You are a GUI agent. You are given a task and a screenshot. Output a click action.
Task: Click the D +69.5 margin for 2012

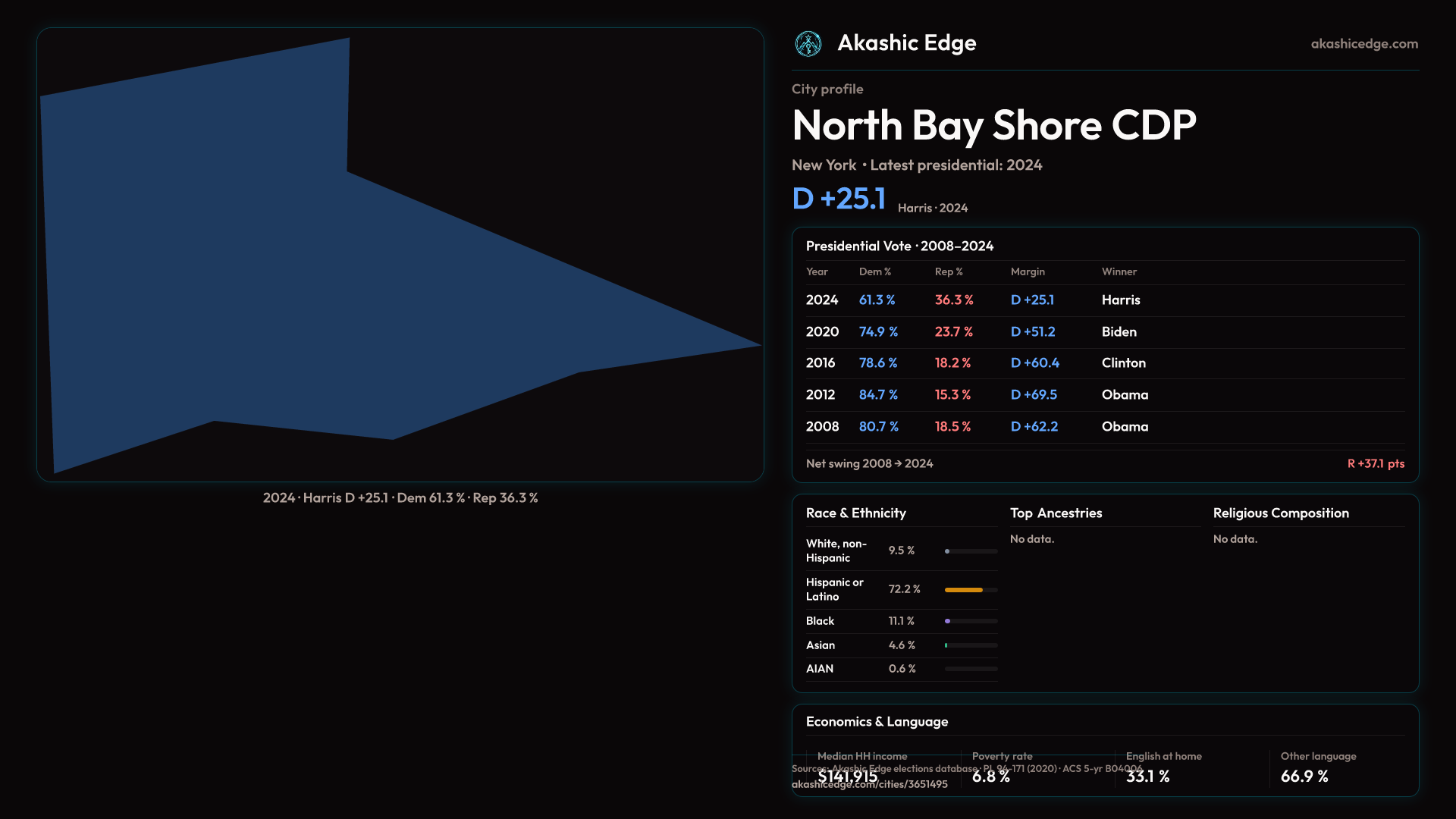pyautogui.click(x=1033, y=395)
